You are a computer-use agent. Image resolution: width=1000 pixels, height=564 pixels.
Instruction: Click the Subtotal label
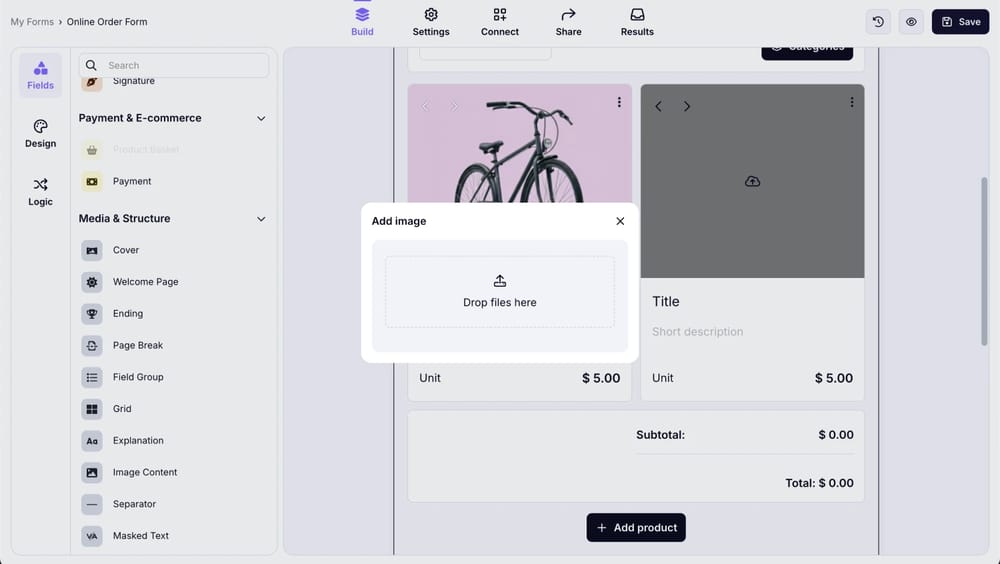660,435
